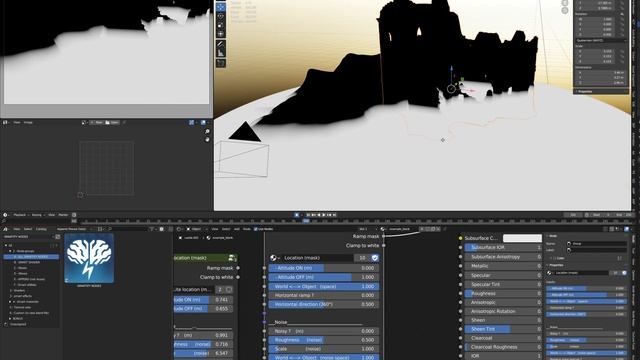The width and height of the screenshot is (640, 360).
Task: Jump to the timeline end frame
Action: (334, 215)
